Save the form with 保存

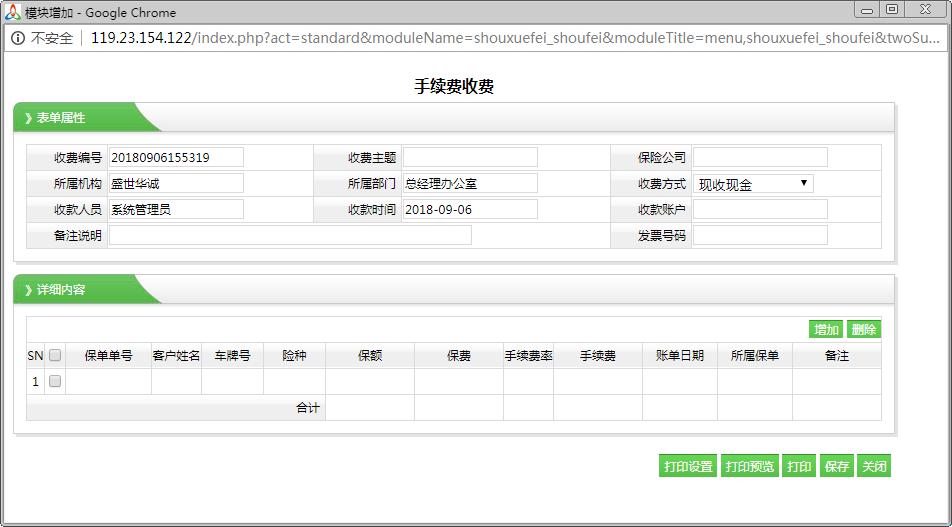click(836, 466)
